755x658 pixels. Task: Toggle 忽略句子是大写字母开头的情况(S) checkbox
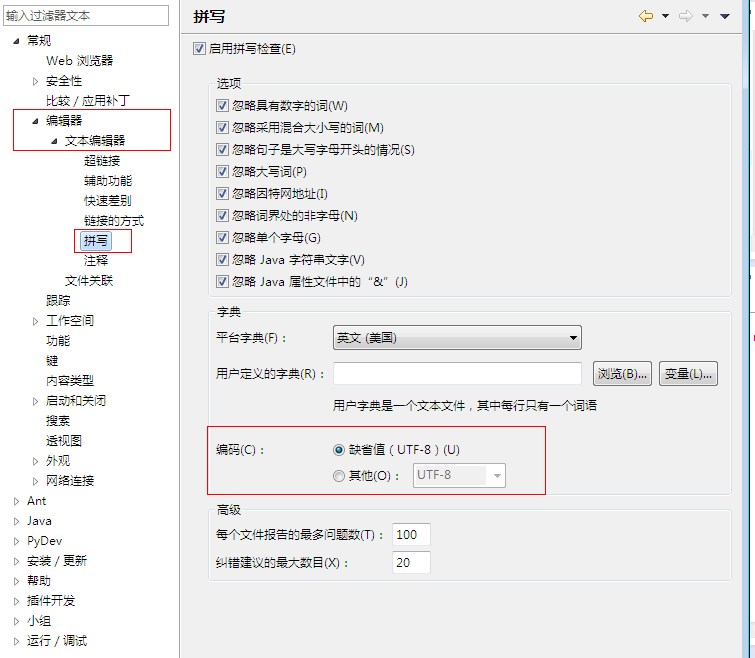[x=222, y=150]
